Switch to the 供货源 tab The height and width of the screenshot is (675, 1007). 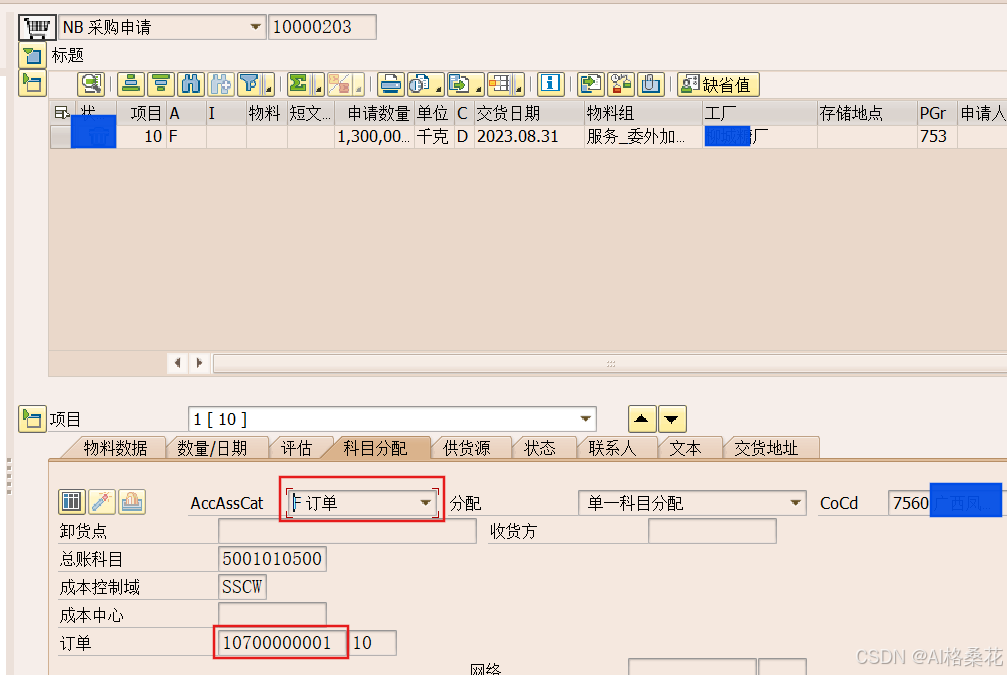[466, 448]
